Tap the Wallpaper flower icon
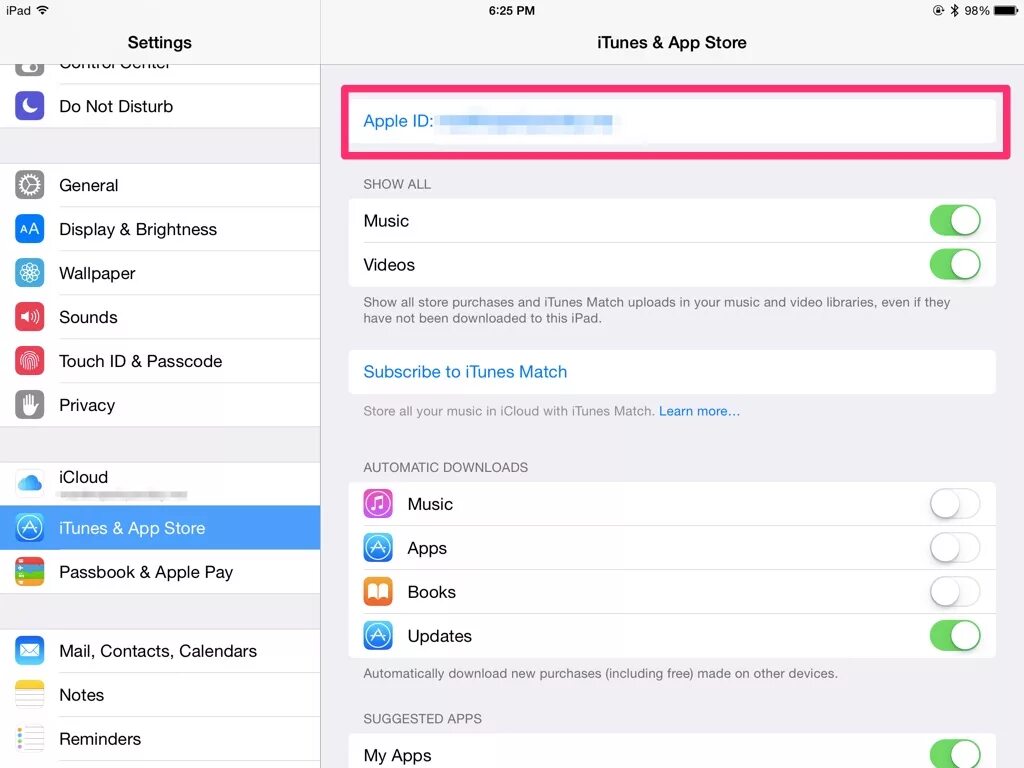Viewport: 1024px width, 768px height. (29, 272)
